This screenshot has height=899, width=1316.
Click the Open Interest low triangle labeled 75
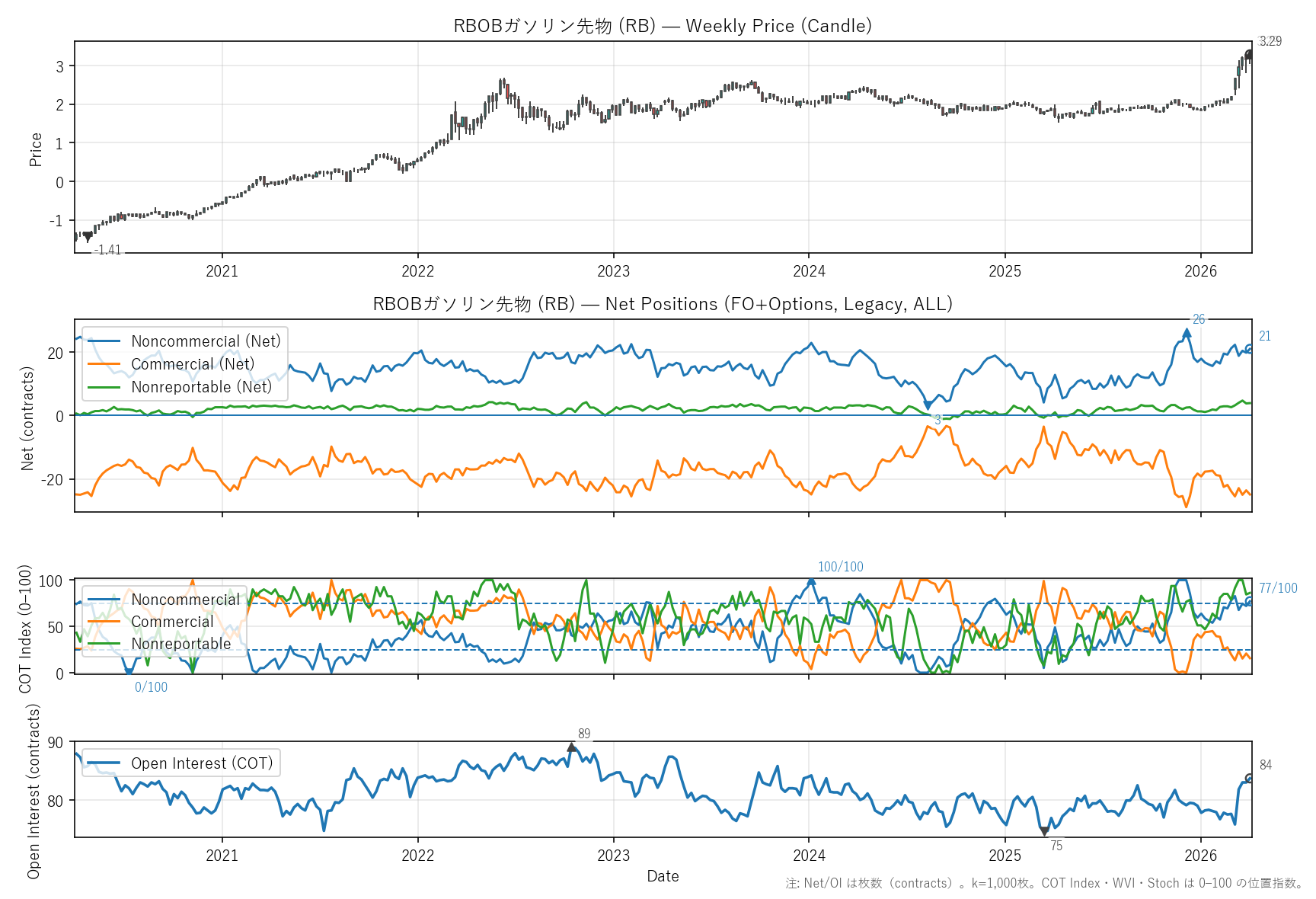1044,832
